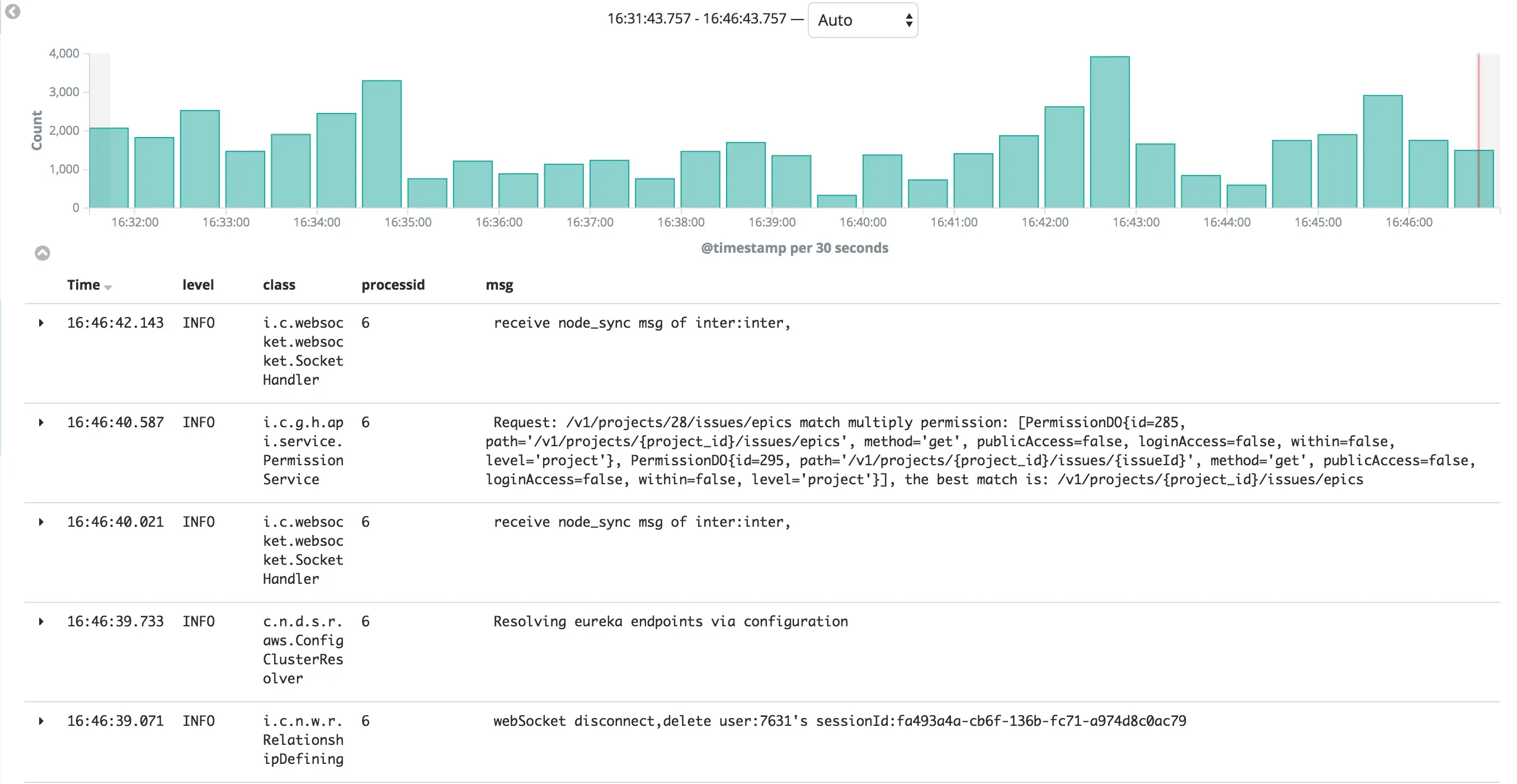Open the Auto interval dropdown

tap(862, 20)
